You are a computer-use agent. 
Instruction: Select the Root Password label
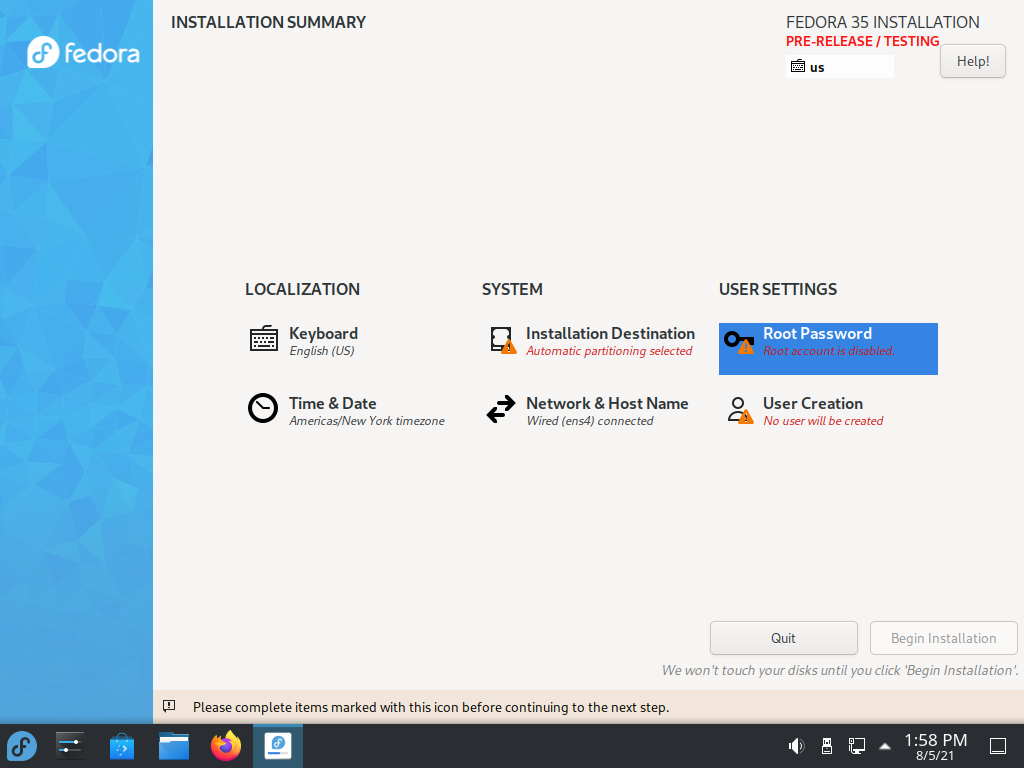(x=817, y=334)
